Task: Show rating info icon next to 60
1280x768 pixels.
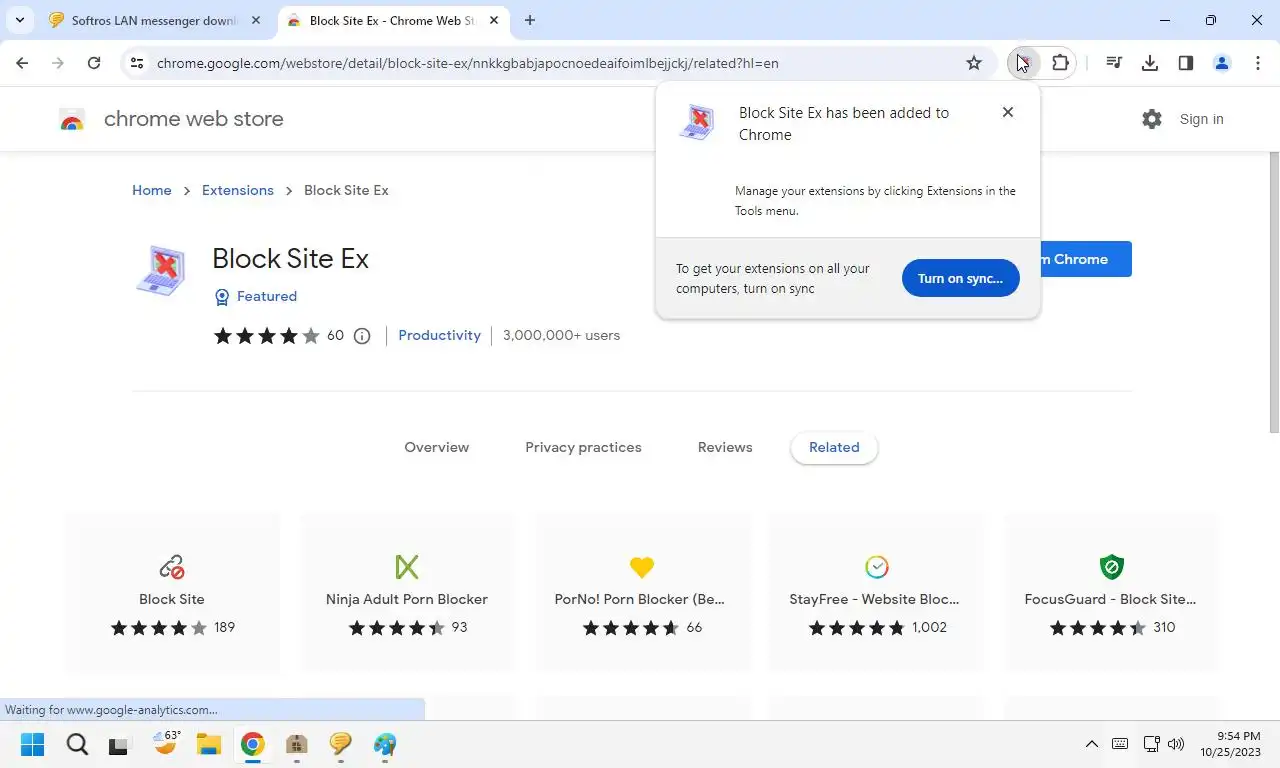Action: click(362, 336)
